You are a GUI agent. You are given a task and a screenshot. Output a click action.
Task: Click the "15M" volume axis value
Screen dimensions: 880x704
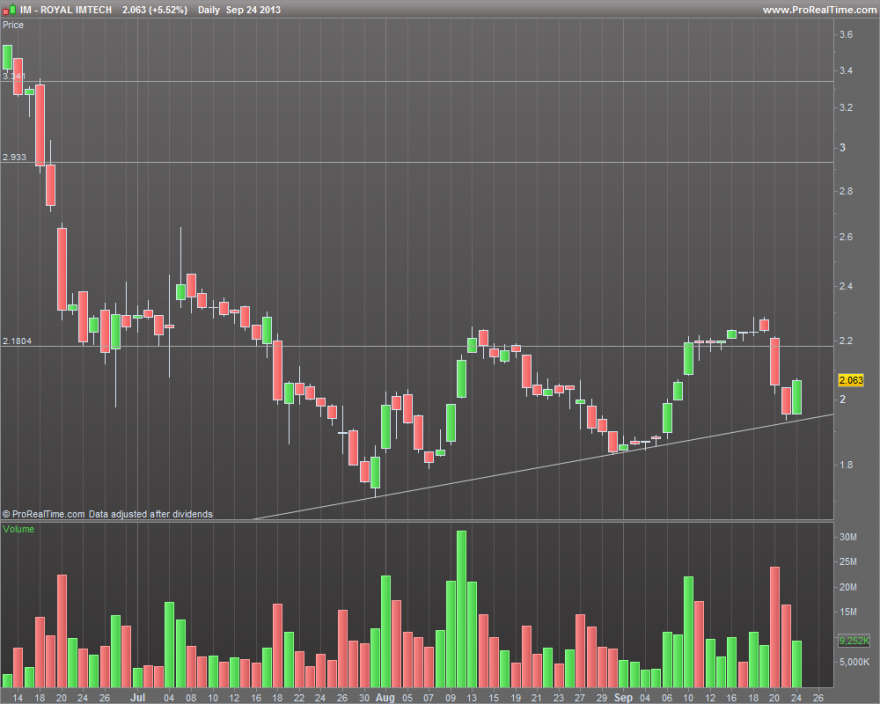tap(847, 611)
